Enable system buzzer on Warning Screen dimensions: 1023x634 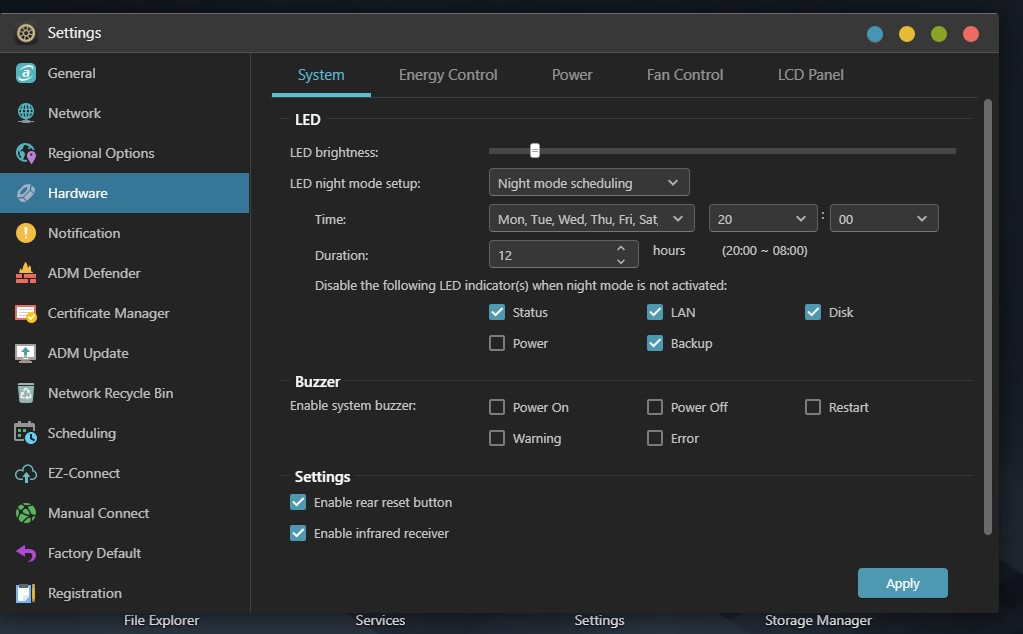[x=496, y=438]
